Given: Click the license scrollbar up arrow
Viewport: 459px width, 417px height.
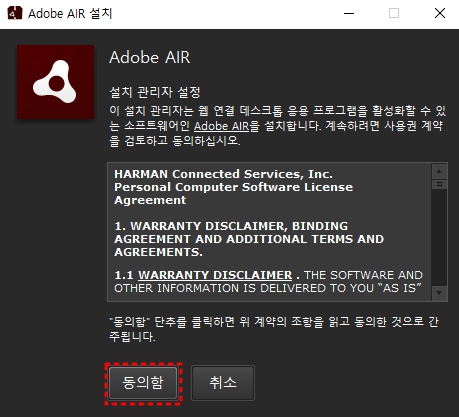Looking at the screenshot, I should (439, 171).
